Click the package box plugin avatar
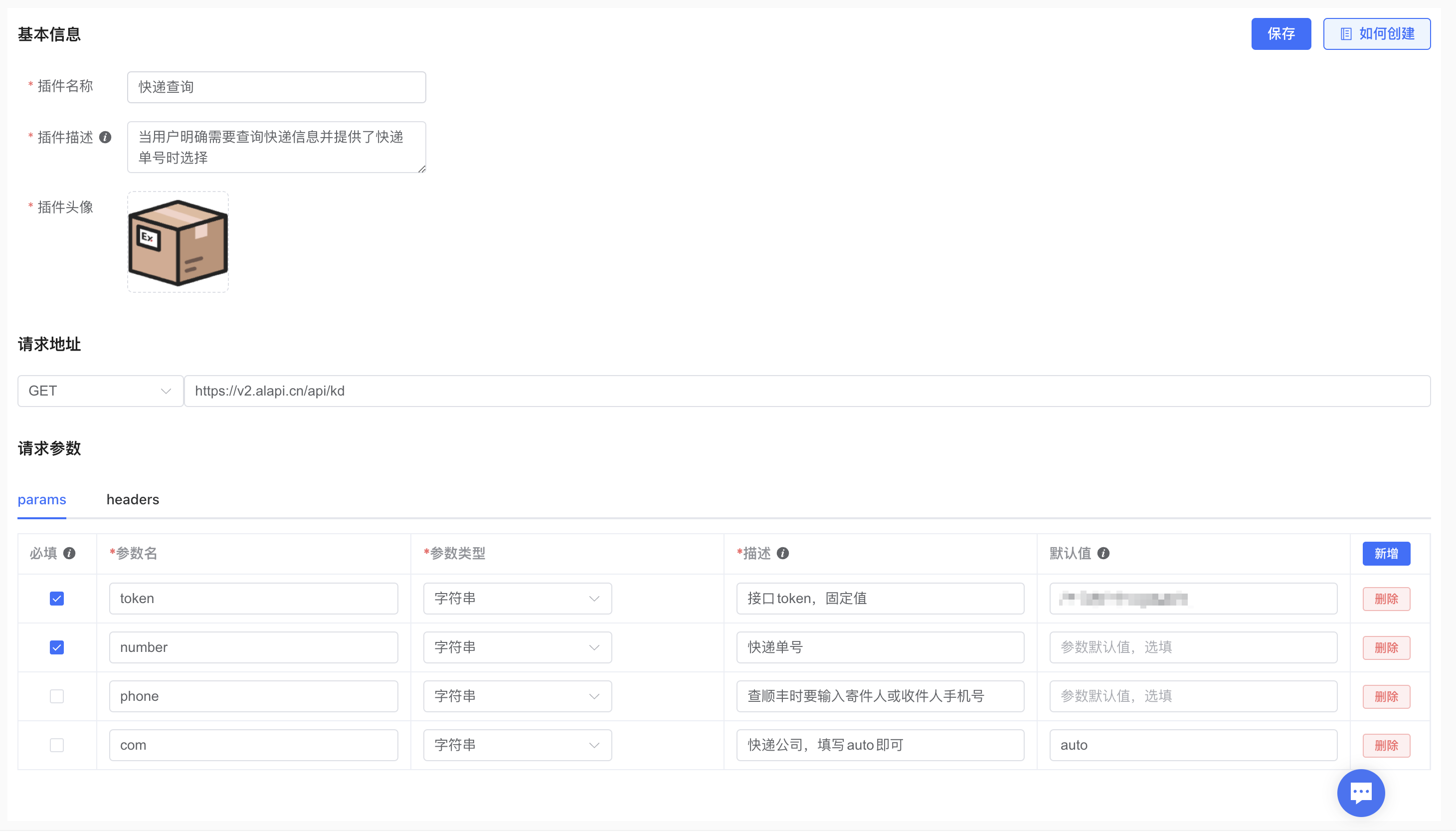Viewport: 1456px width, 832px height. pos(178,242)
